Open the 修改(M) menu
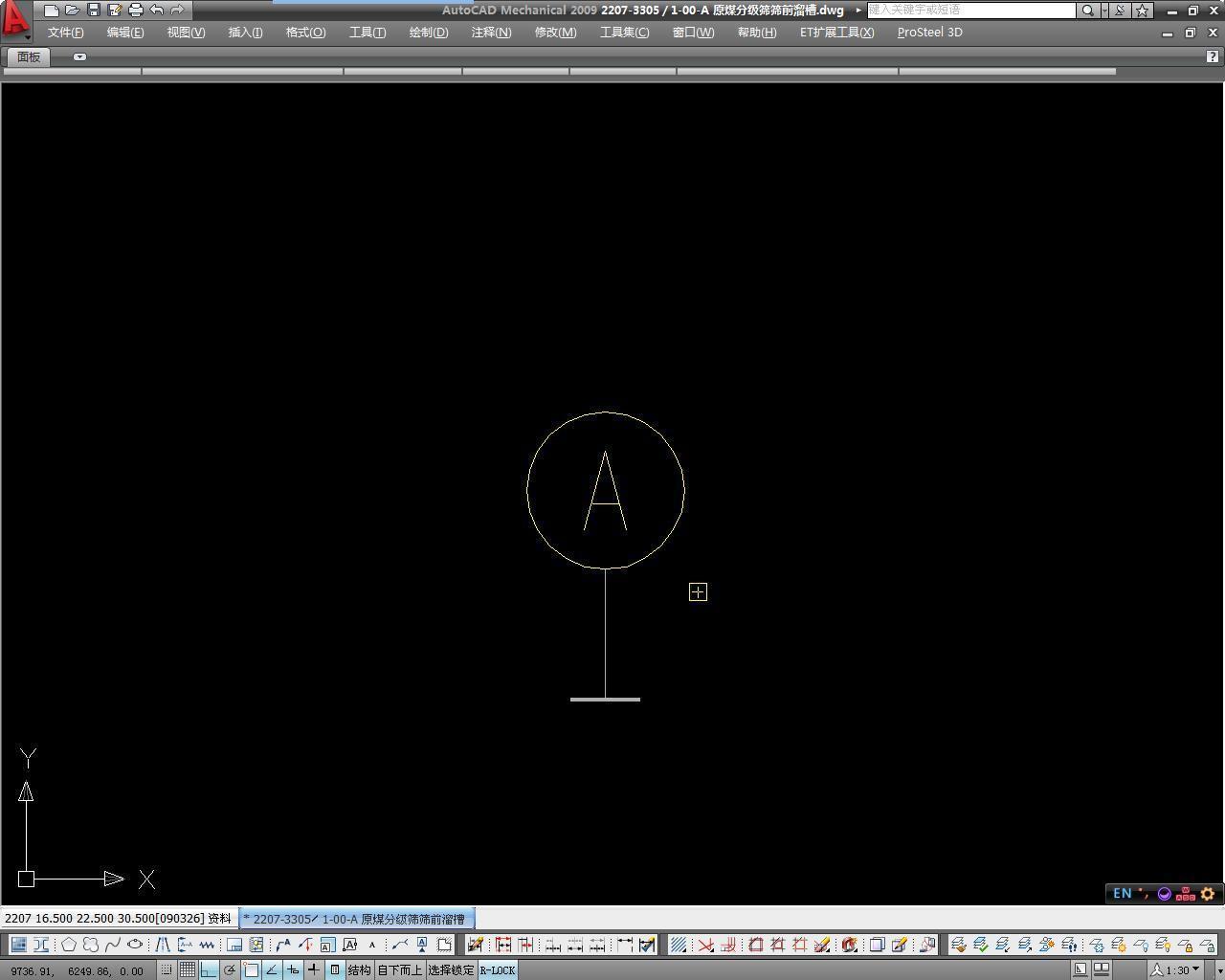The width and height of the screenshot is (1225, 980). pyautogui.click(x=555, y=33)
